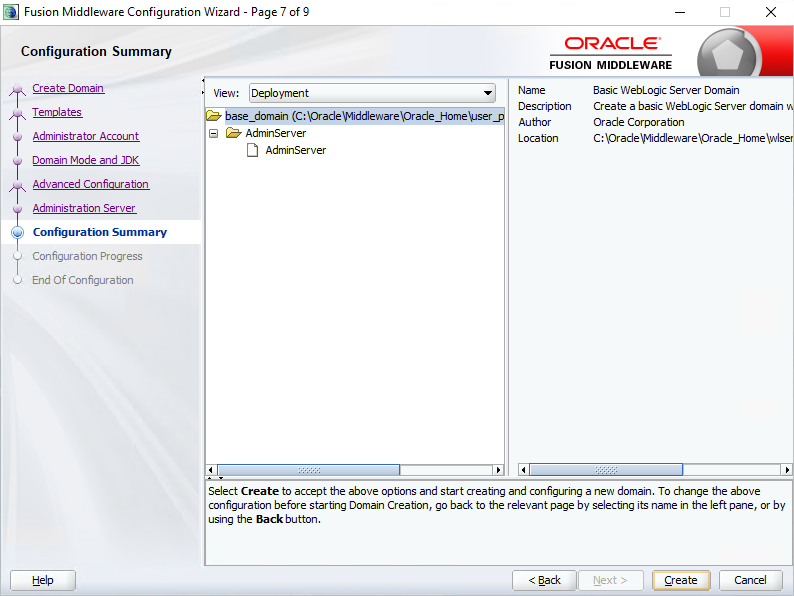Click the AdminServer folder icon

[x=233, y=133]
